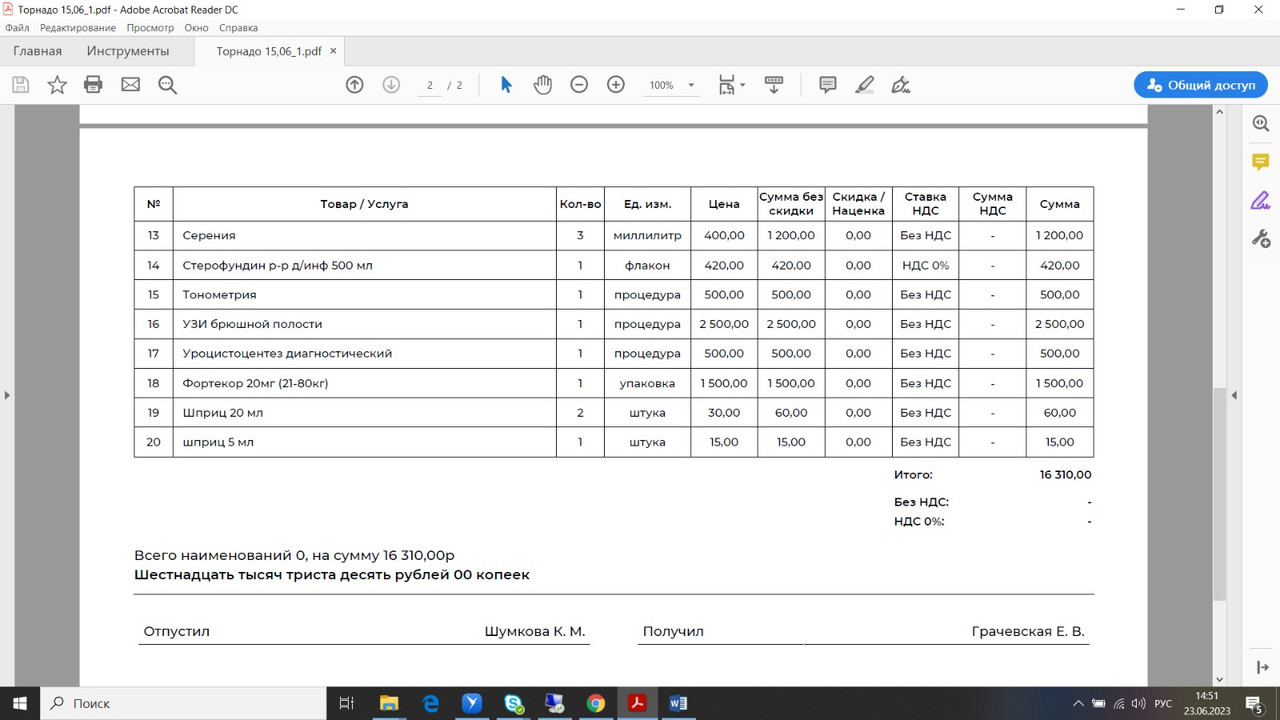Collapse the right tools pane arrow
1280x720 pixels.
point(1234,396)
